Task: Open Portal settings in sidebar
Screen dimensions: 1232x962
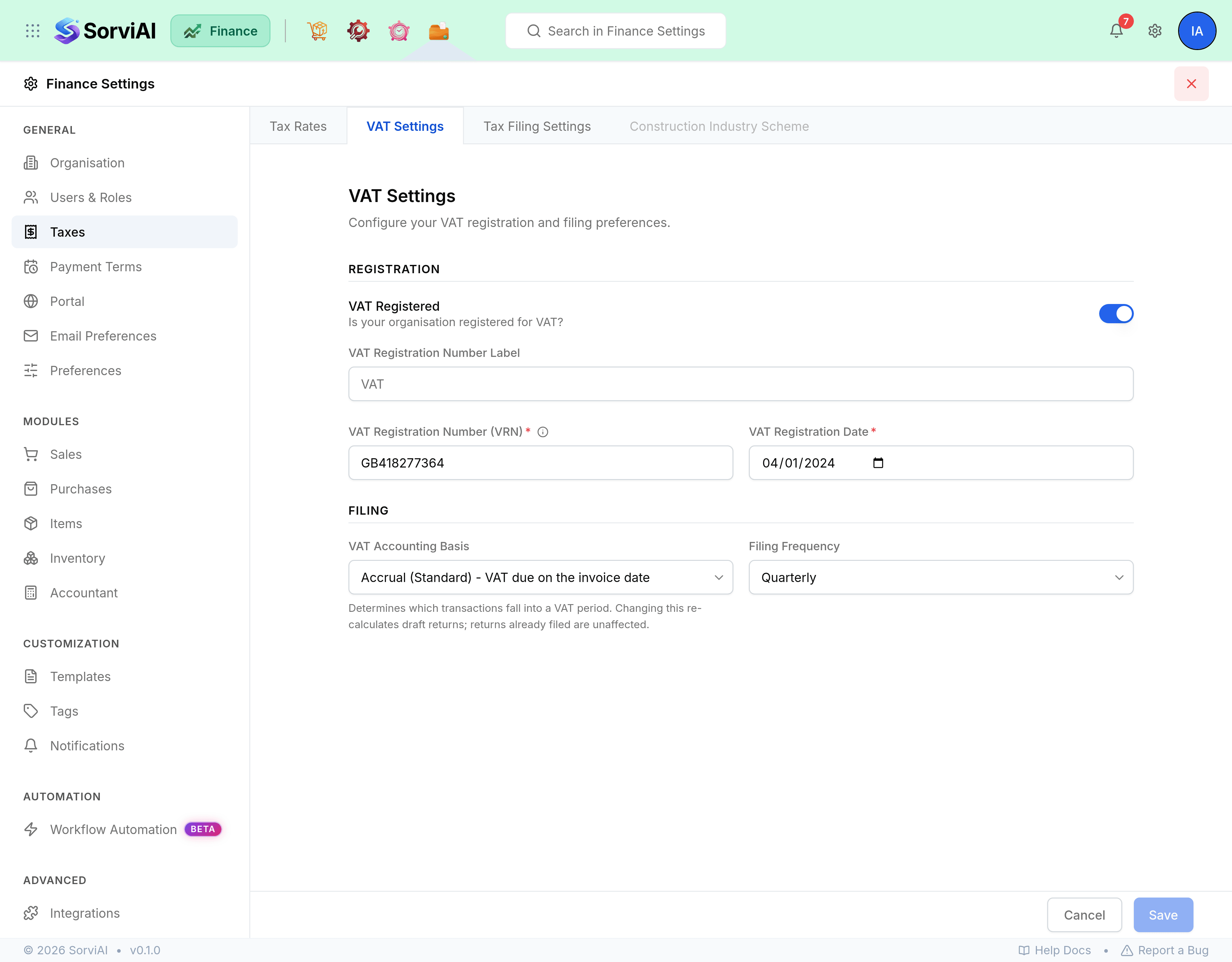Action: (125, 301)
